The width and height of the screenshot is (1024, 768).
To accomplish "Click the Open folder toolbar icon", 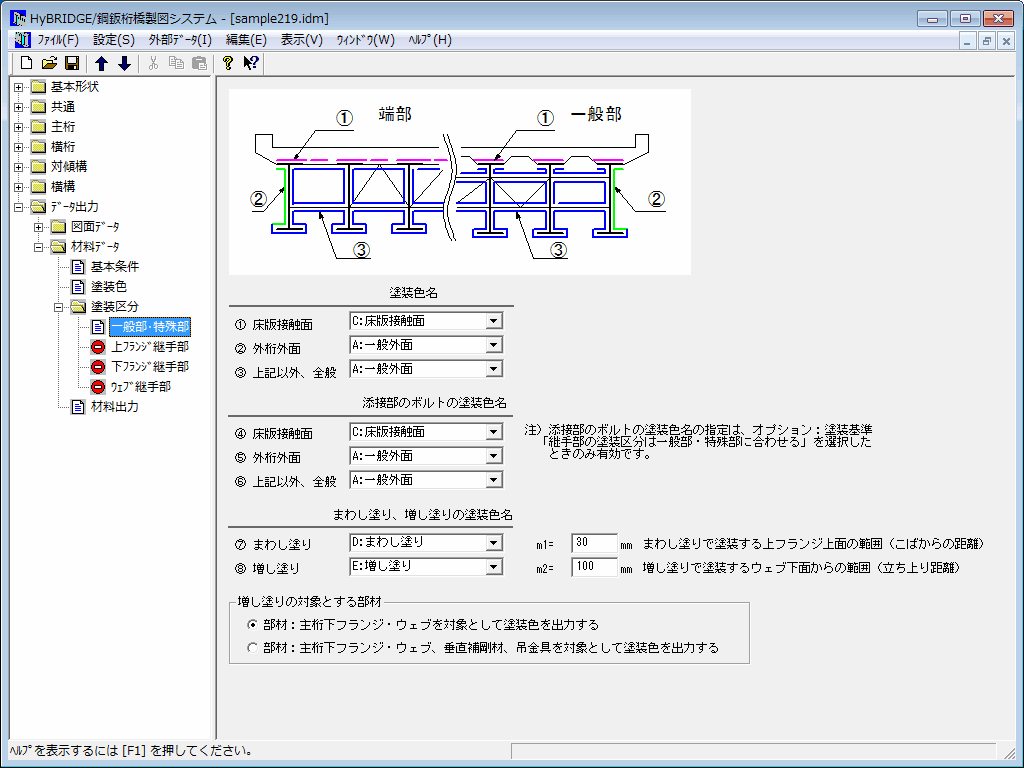I will click(49, 63).
